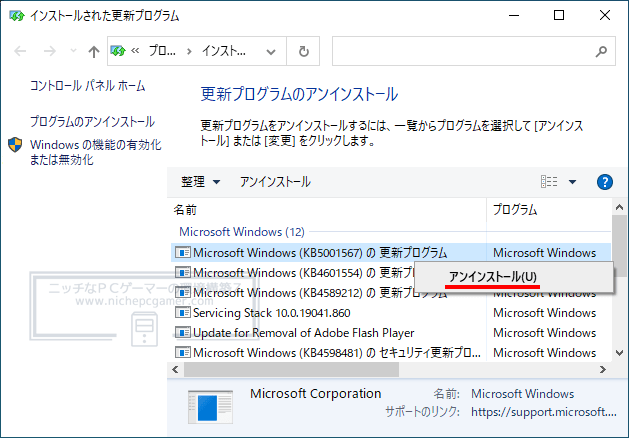This screenshot has width=629, height=438.
Task: Click the window title bar icon
Action: click(x=17, y=16)
